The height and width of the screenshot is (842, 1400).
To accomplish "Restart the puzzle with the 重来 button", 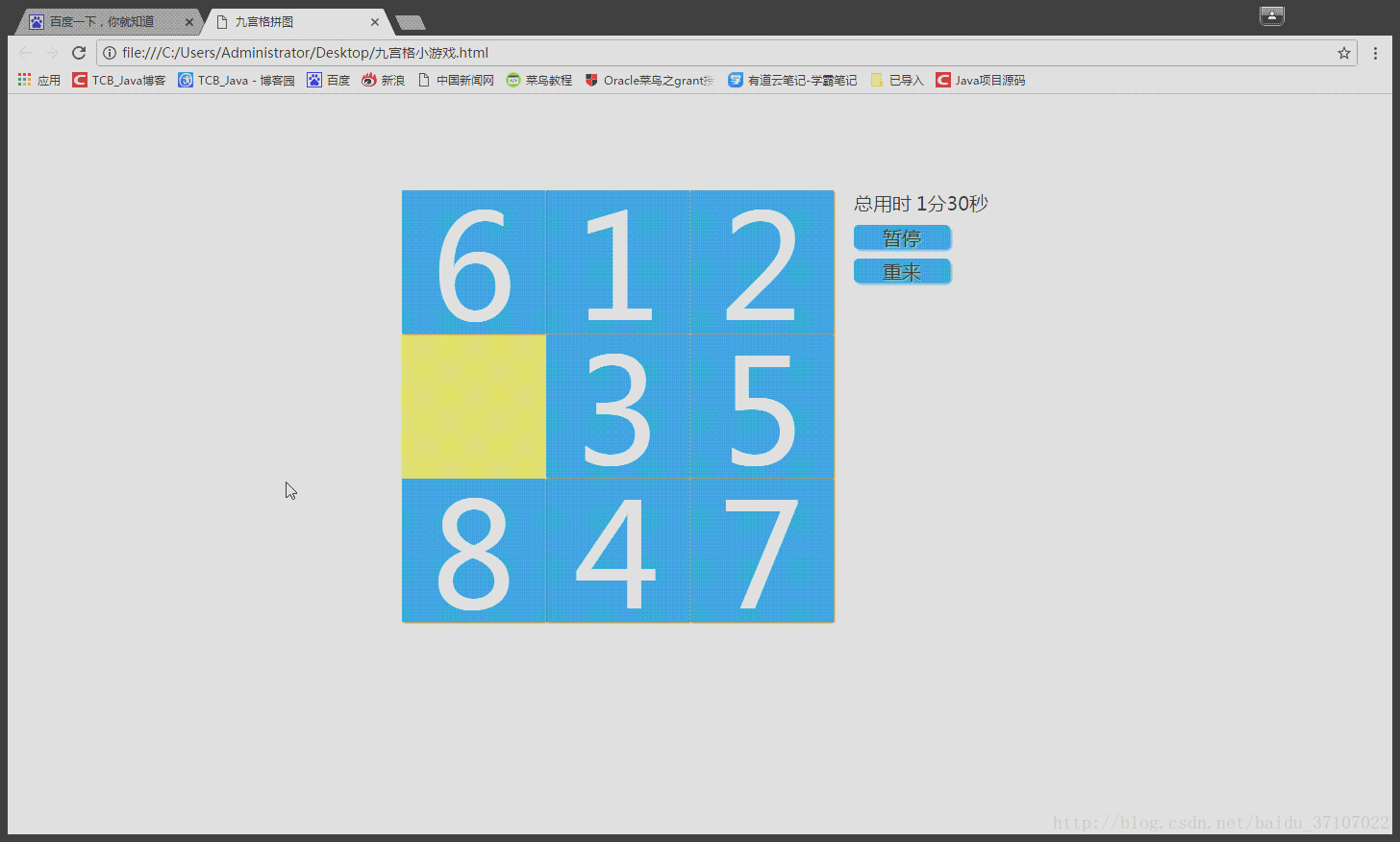I will tap(902, 272).
